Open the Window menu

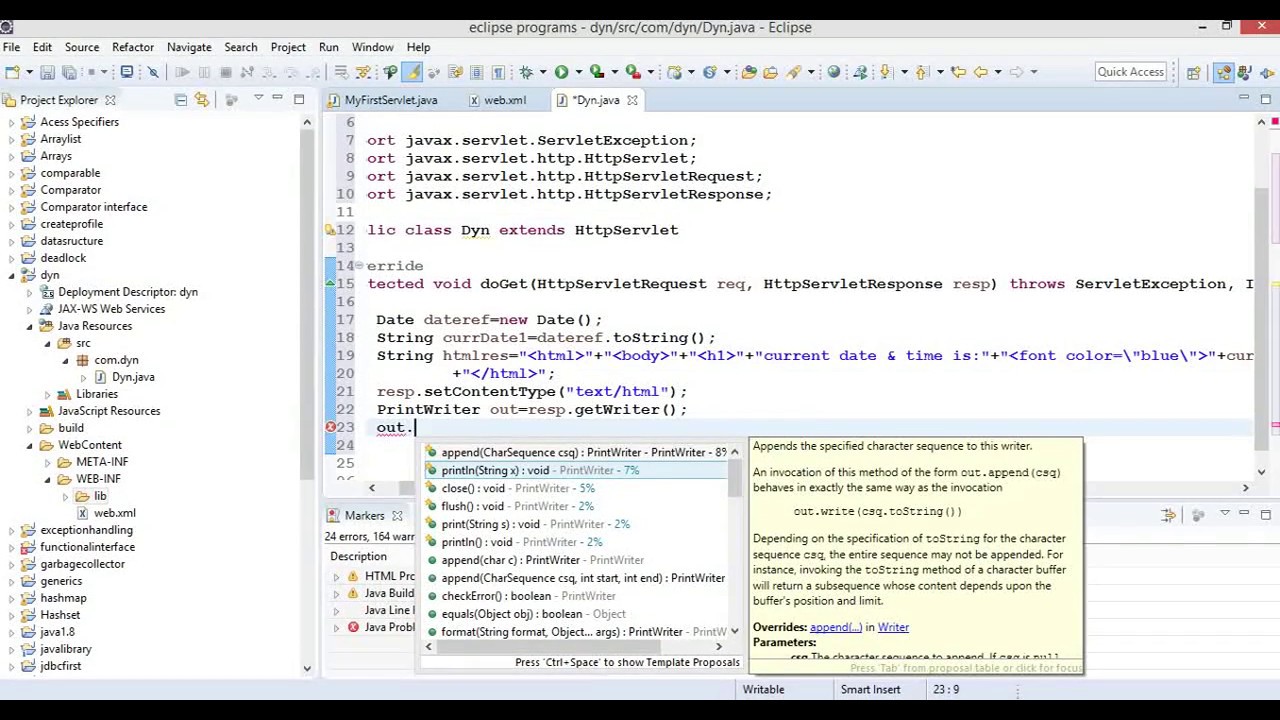point(372,47)
